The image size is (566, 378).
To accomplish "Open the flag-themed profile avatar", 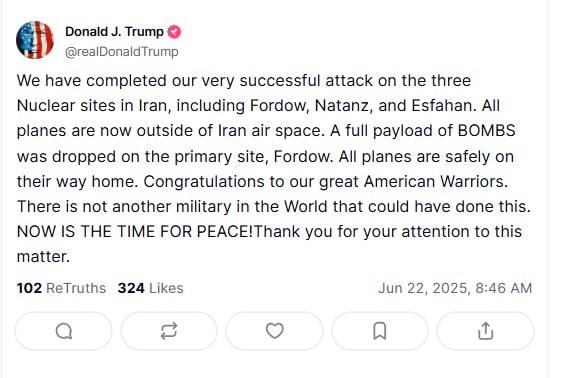I will point(35,40).
